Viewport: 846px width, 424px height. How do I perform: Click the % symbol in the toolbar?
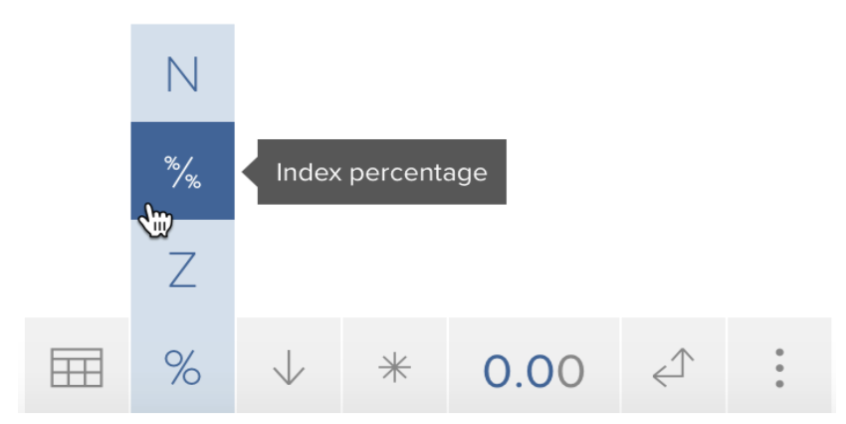point(182,368)
